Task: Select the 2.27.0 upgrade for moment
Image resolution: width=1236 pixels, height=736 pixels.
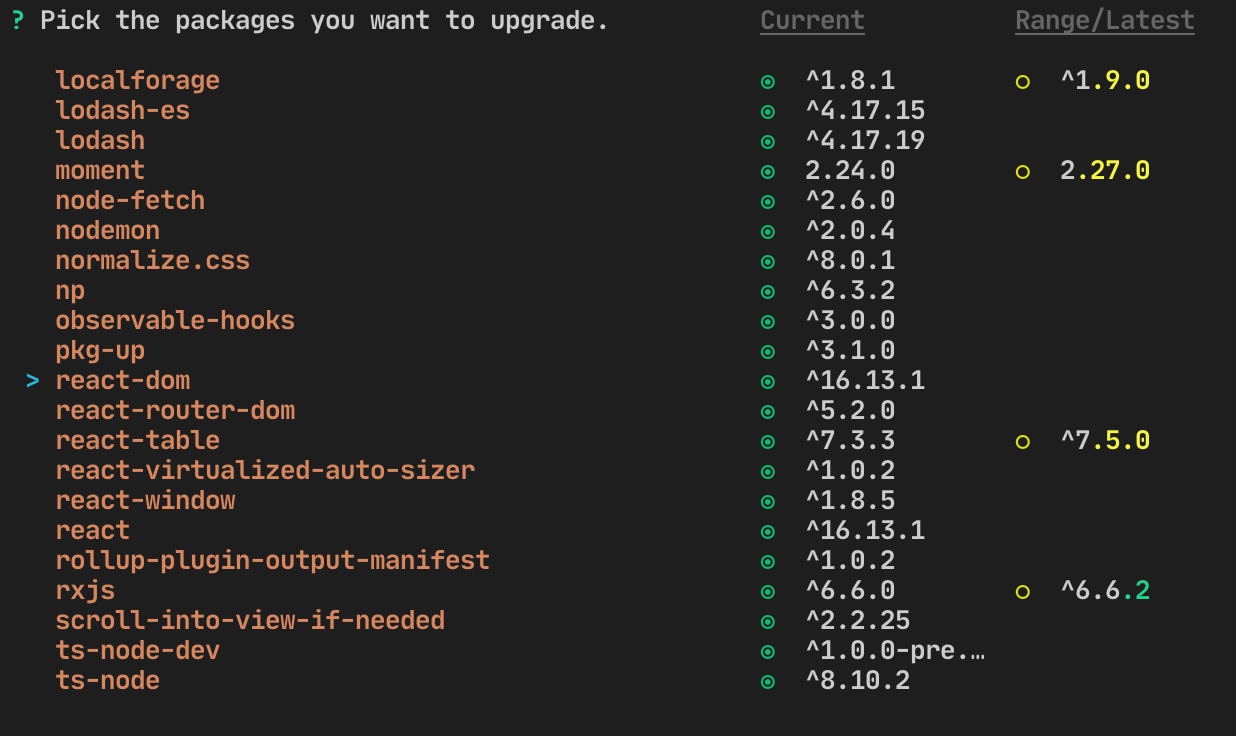Action: pos(1022,171)
